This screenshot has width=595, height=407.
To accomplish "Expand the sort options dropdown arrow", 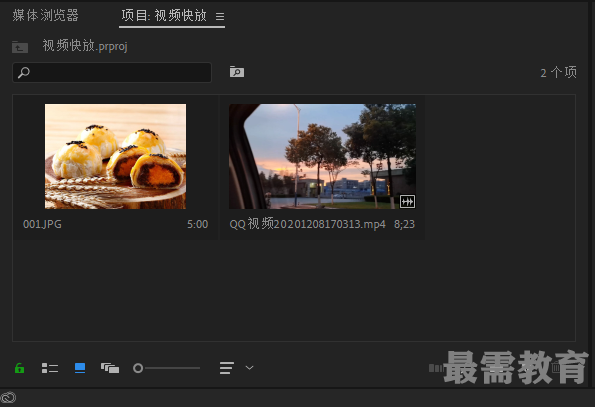I will (249, 368).
